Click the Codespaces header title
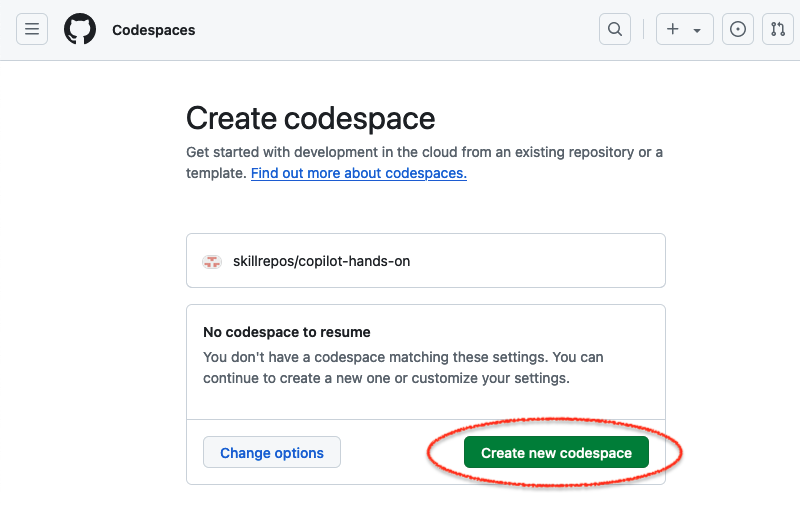This screenshot has width=800, height=506. [x=154, y=30]
